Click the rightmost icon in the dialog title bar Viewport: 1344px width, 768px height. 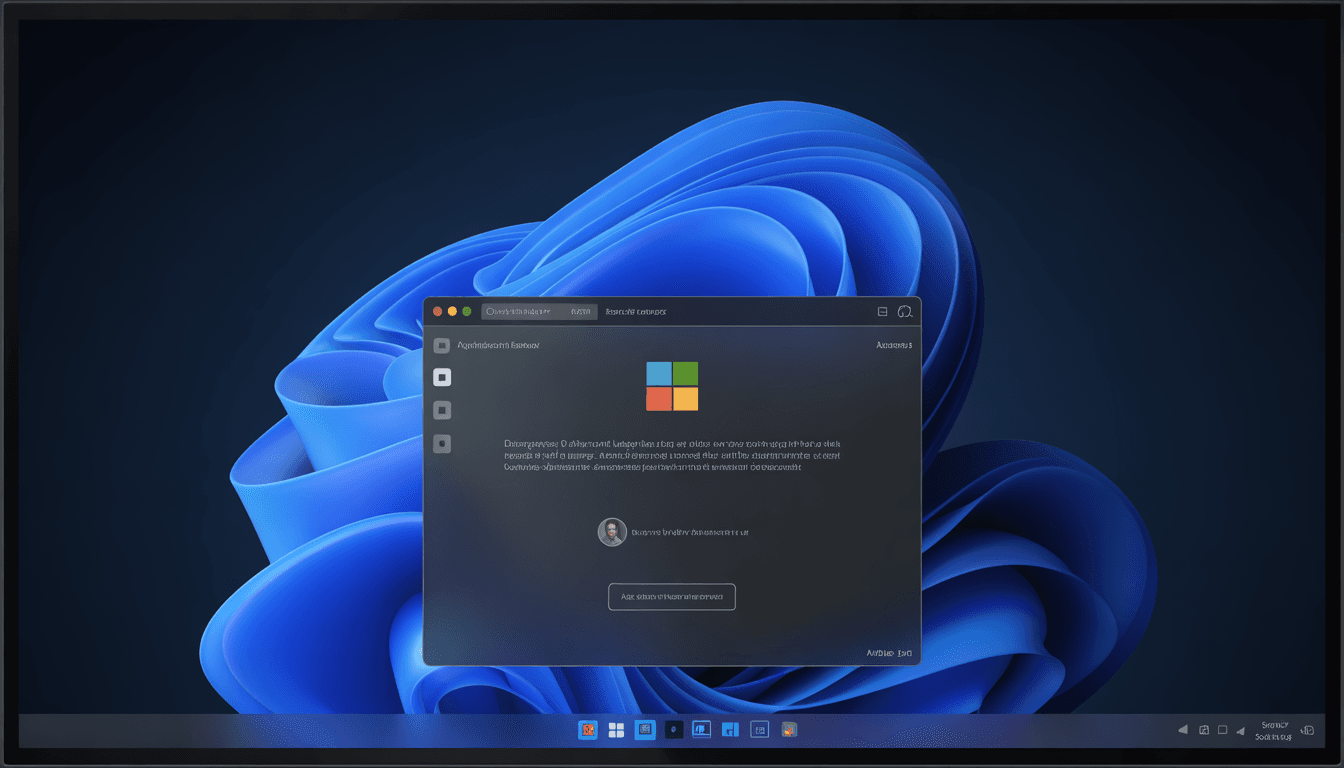pyautogui.click(x=905, y=312)
